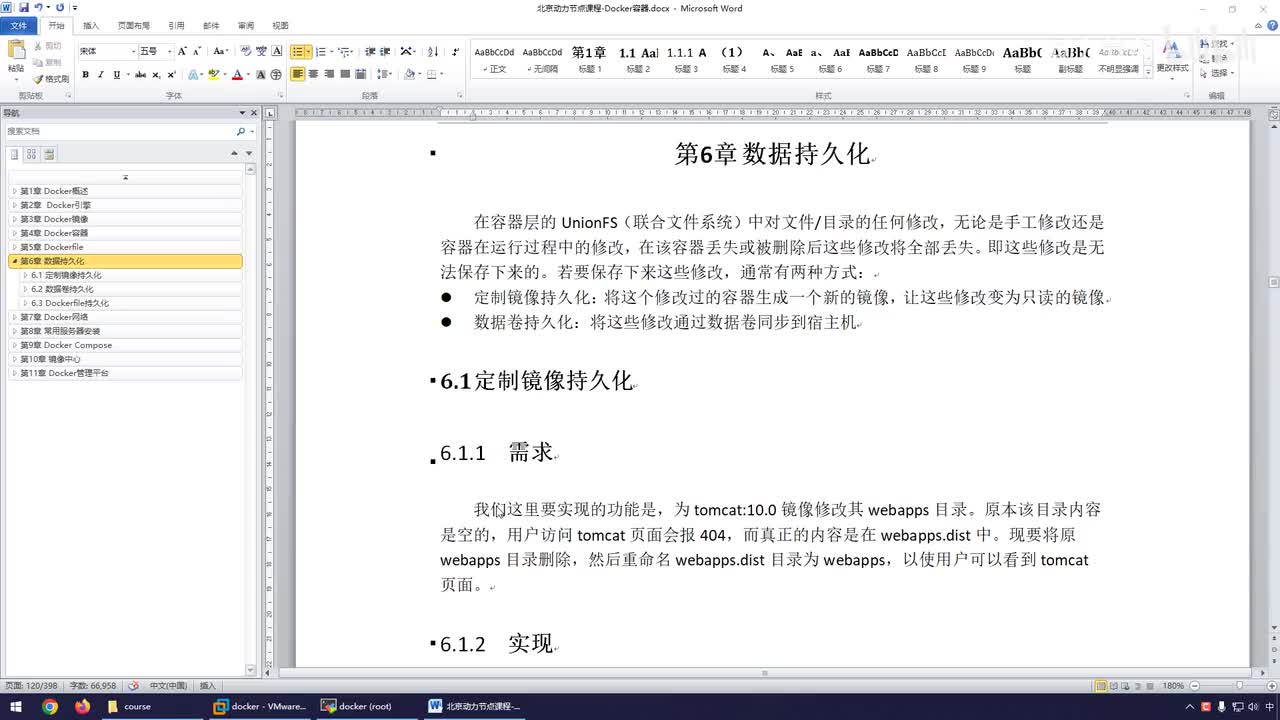Click the 选择 (Select) button in editing group

coord(1220,73)
